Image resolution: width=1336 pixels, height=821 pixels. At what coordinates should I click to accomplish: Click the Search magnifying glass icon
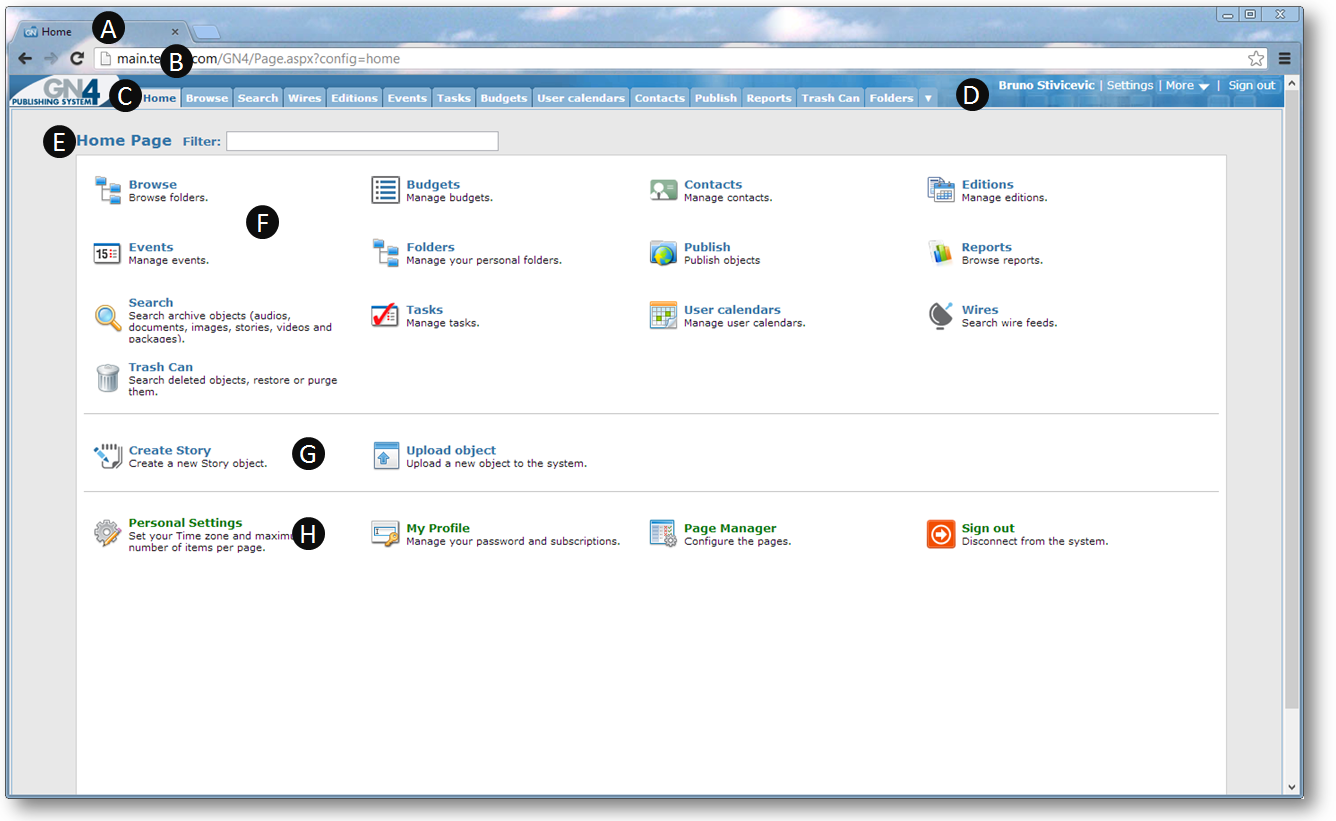(108, 317)
